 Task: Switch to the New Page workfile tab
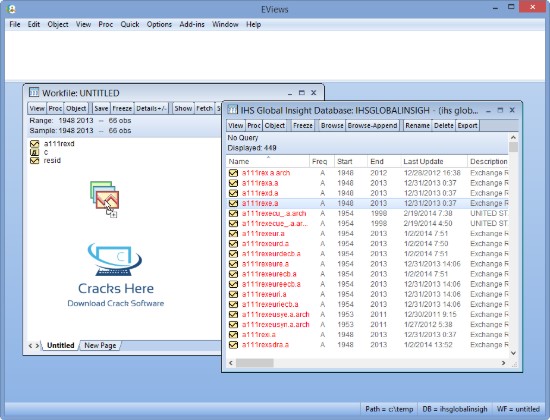coord(100,346)
